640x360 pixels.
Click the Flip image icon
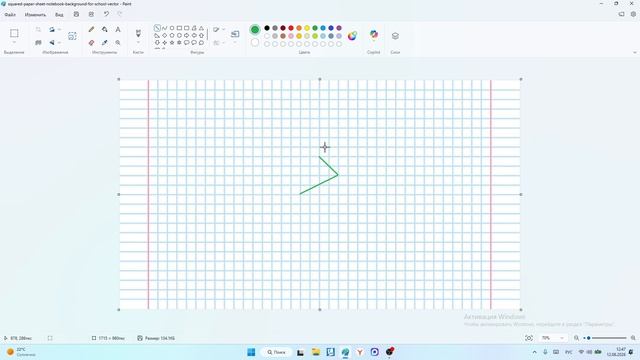coord(52,42)
